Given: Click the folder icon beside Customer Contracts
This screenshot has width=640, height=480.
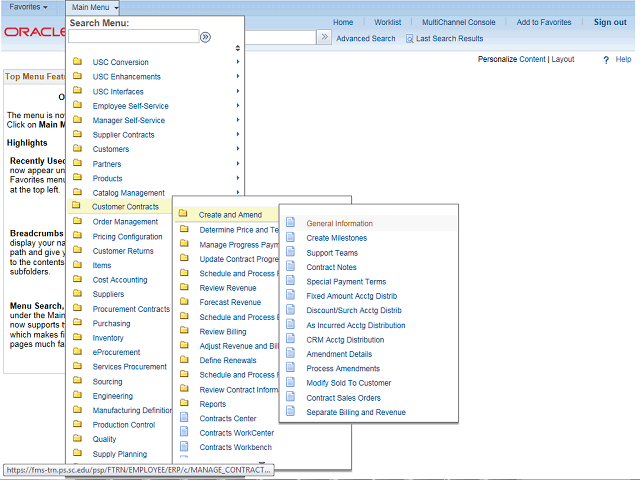Looking at the screenshot, I should coord(77,207).
